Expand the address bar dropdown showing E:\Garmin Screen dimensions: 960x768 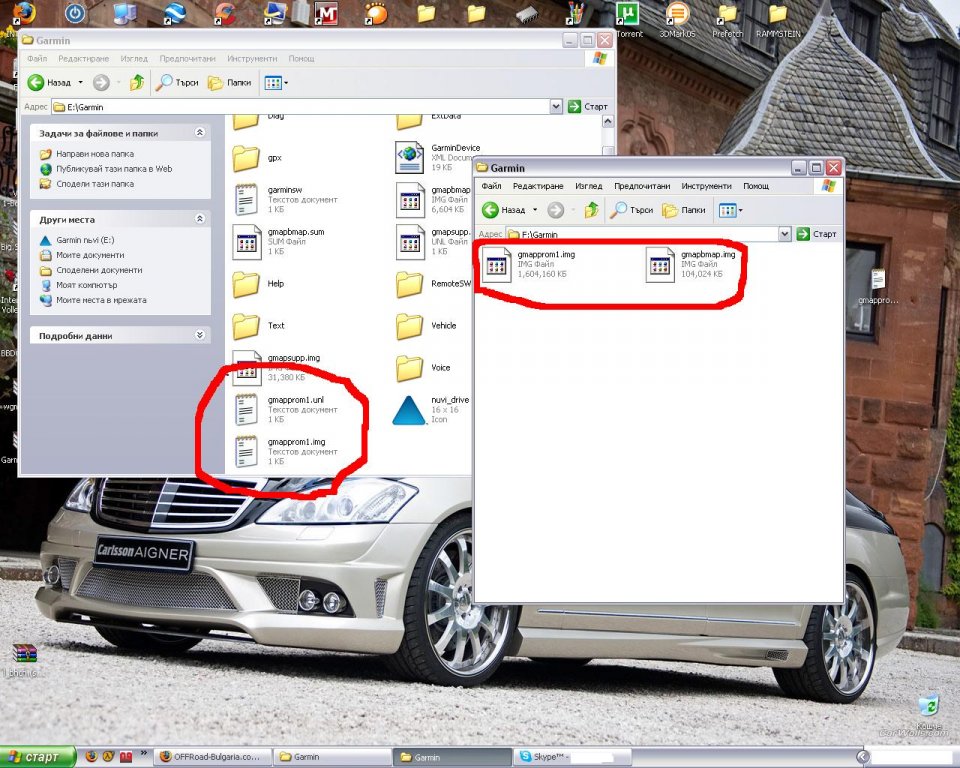tap(556, 107)
